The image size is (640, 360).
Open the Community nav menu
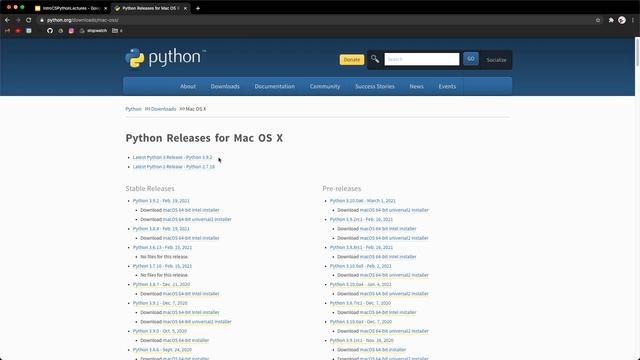tap(325, 87)
